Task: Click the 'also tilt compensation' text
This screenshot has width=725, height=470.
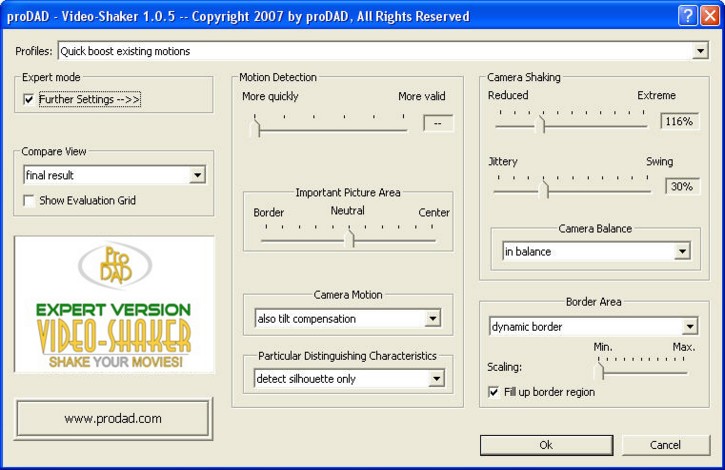Action: 307,319
